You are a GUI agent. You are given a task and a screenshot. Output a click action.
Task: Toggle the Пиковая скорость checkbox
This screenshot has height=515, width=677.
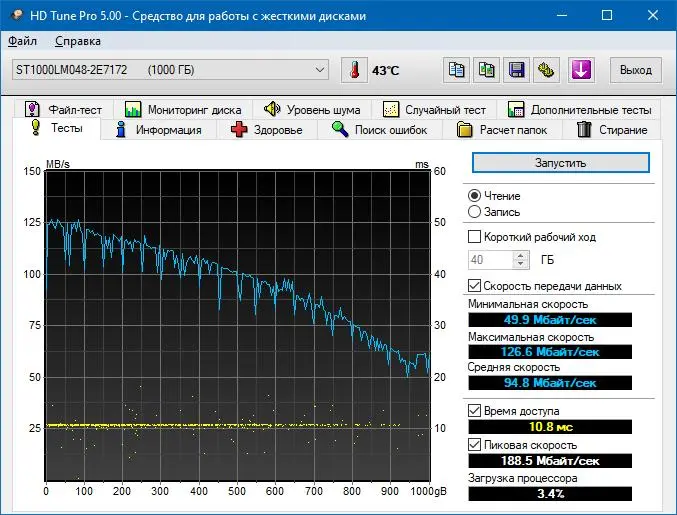[474, 445]
